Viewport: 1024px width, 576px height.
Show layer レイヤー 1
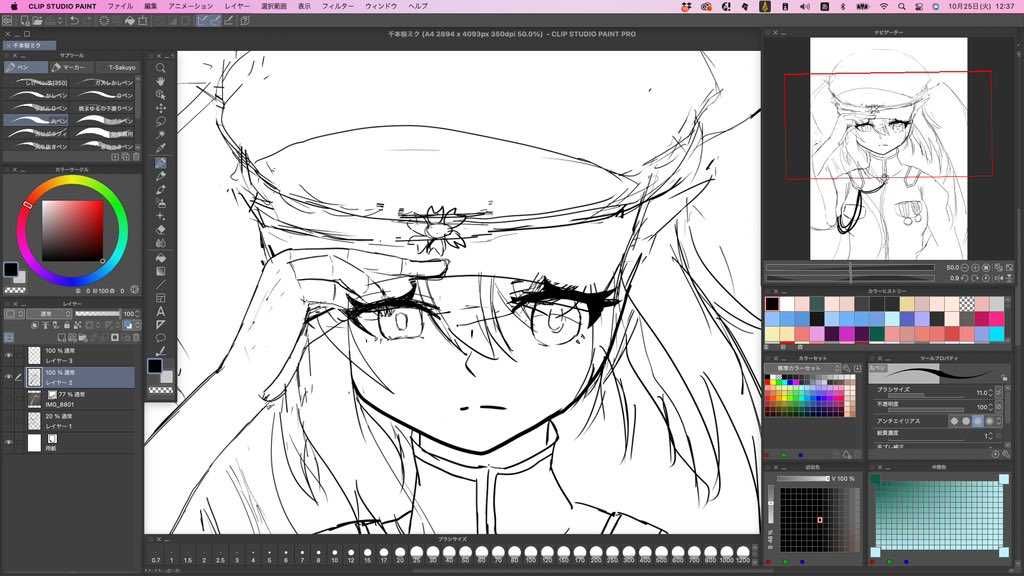[8, 421]
